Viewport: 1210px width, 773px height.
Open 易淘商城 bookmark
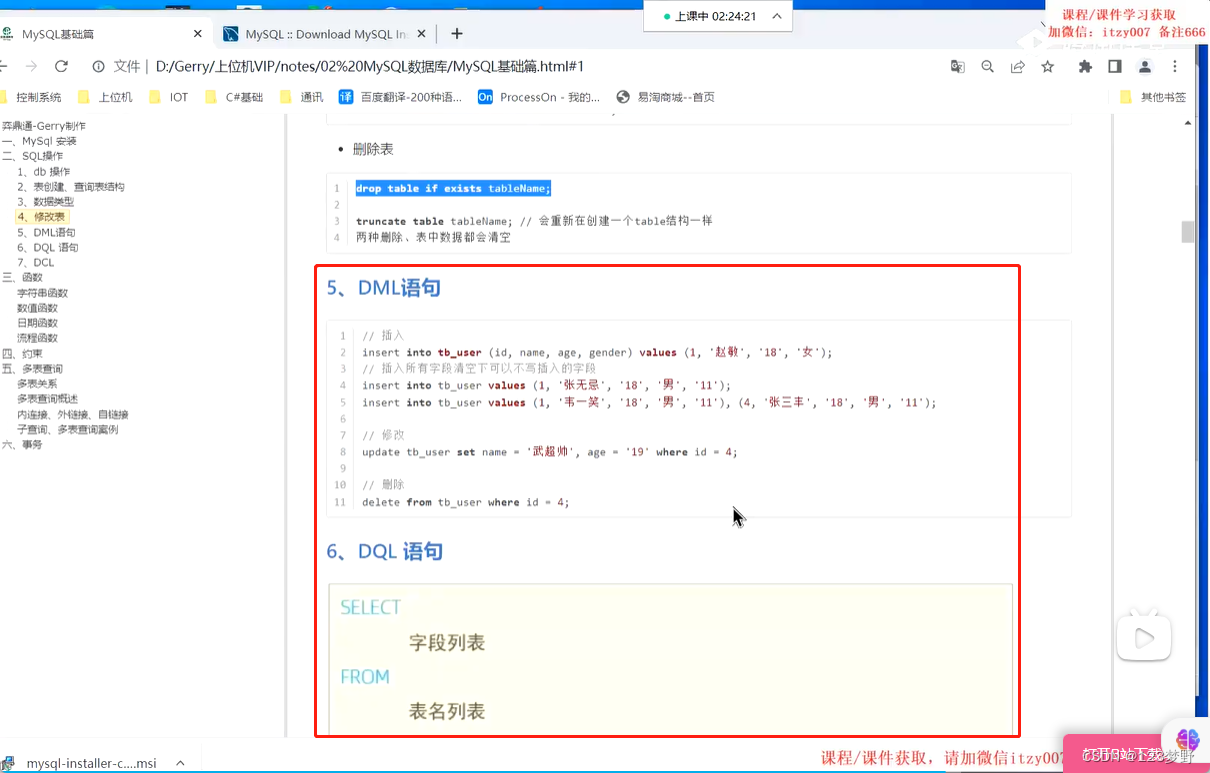(666, 97)
